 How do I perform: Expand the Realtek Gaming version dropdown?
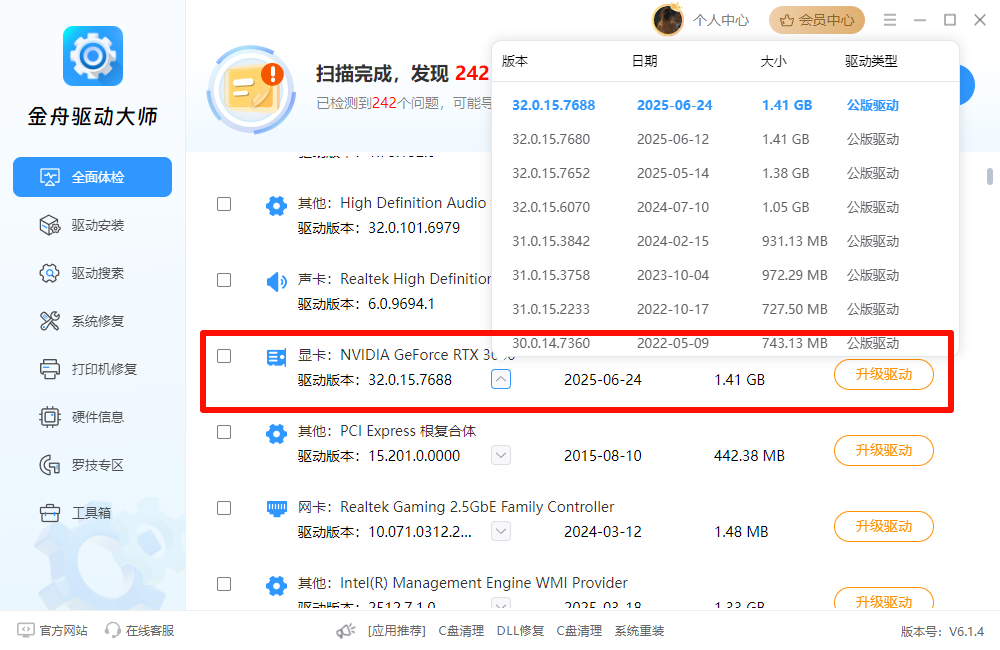point(501,531)
